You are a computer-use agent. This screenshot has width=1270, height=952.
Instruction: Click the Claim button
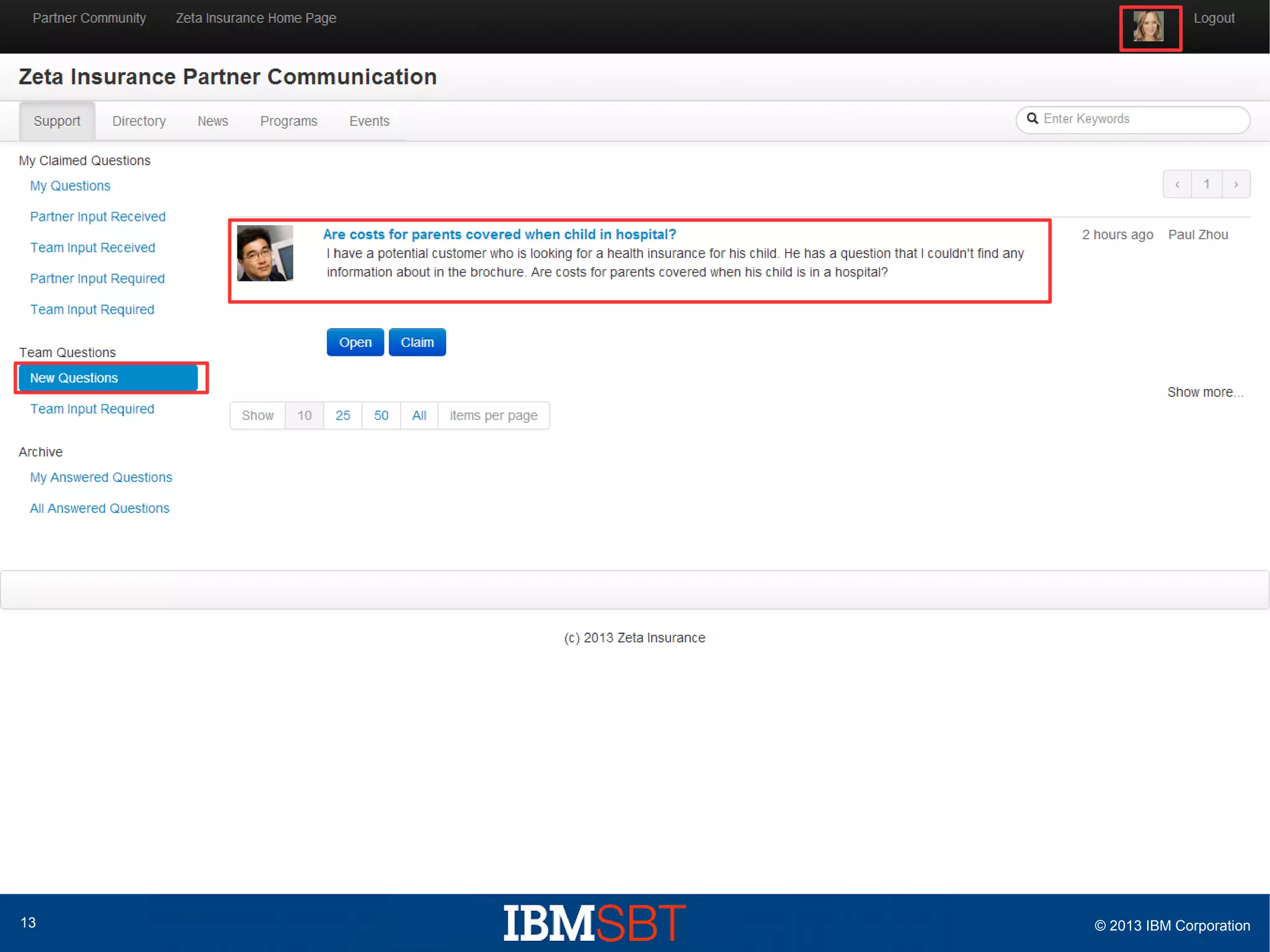pos(417,342)
